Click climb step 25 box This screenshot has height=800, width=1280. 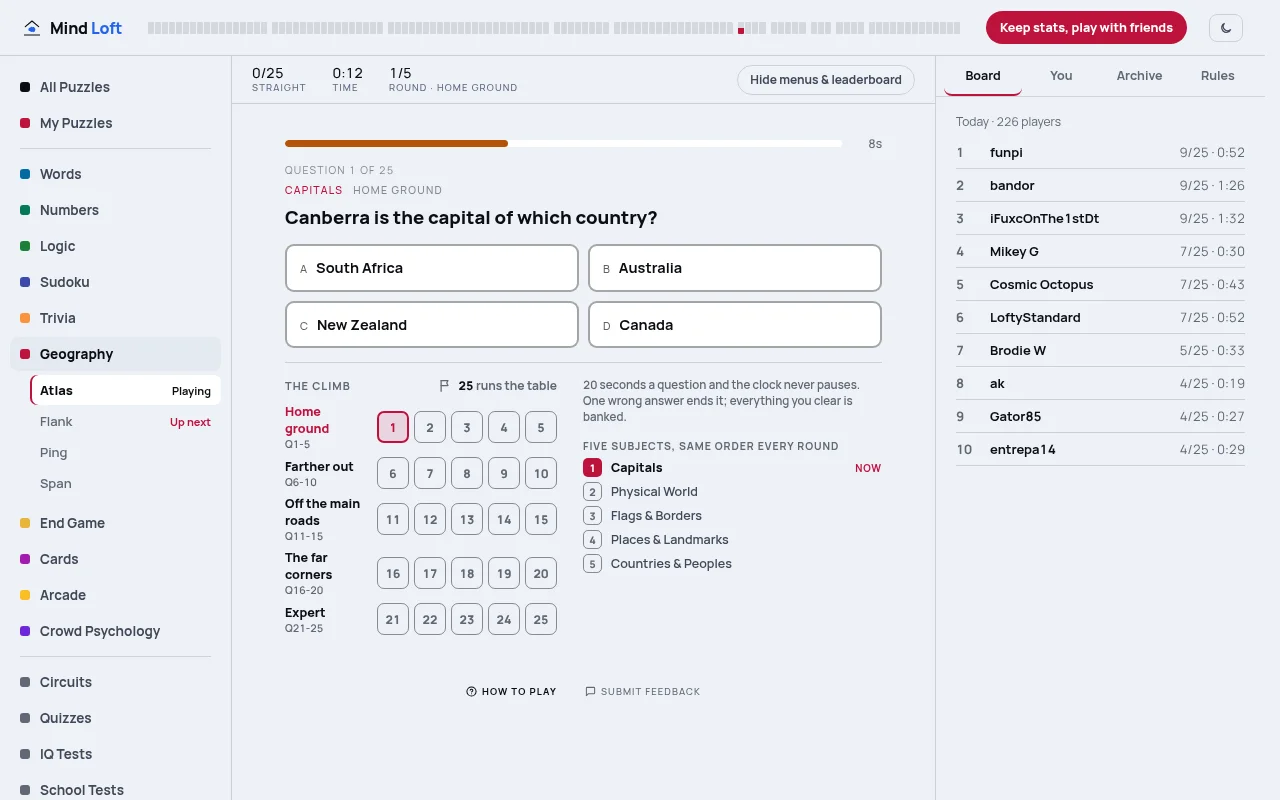tap(541, 619)
